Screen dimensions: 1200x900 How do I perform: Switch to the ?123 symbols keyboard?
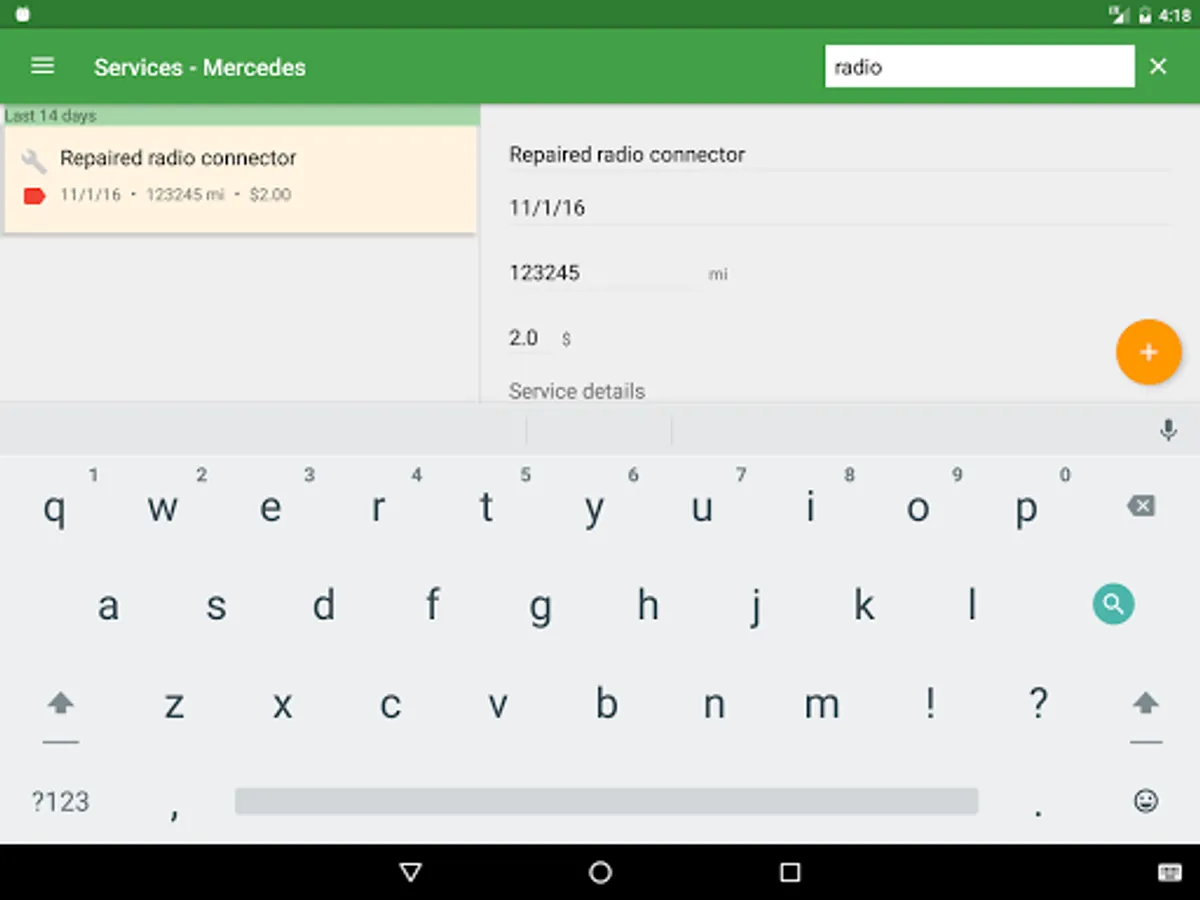click(x=60, y=801)
